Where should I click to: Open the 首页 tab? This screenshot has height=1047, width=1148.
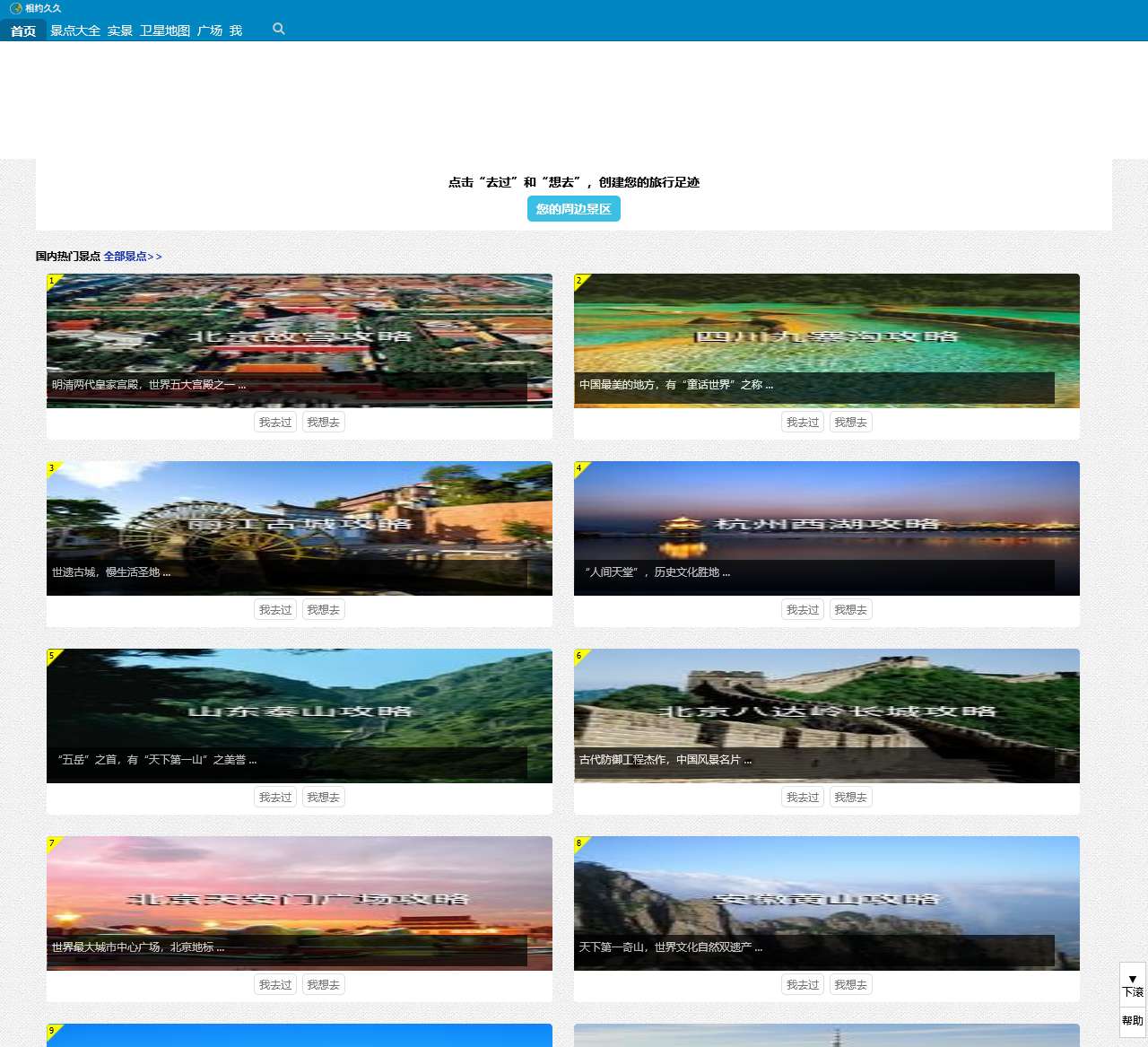pos(23,31)
